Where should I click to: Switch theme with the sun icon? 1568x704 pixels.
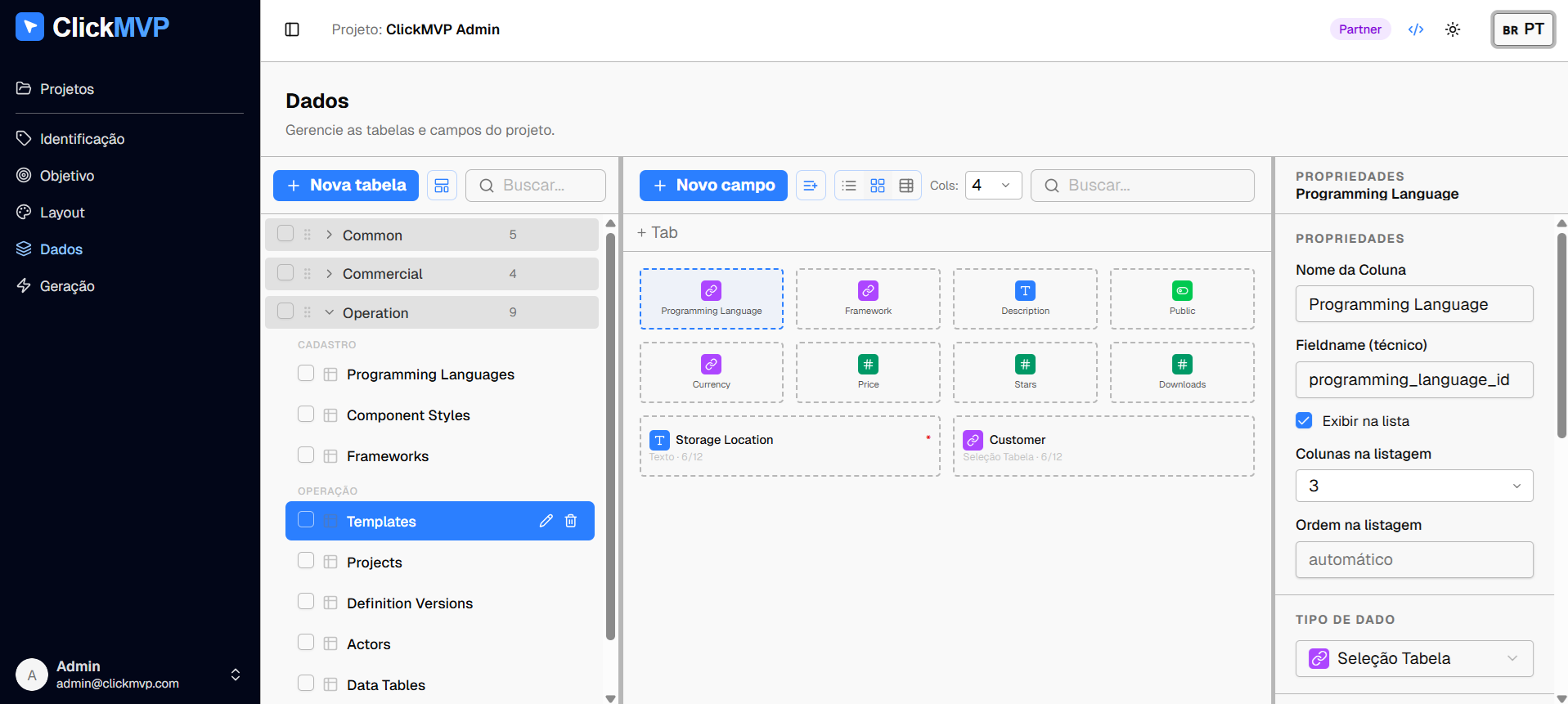coord(1453,29)
